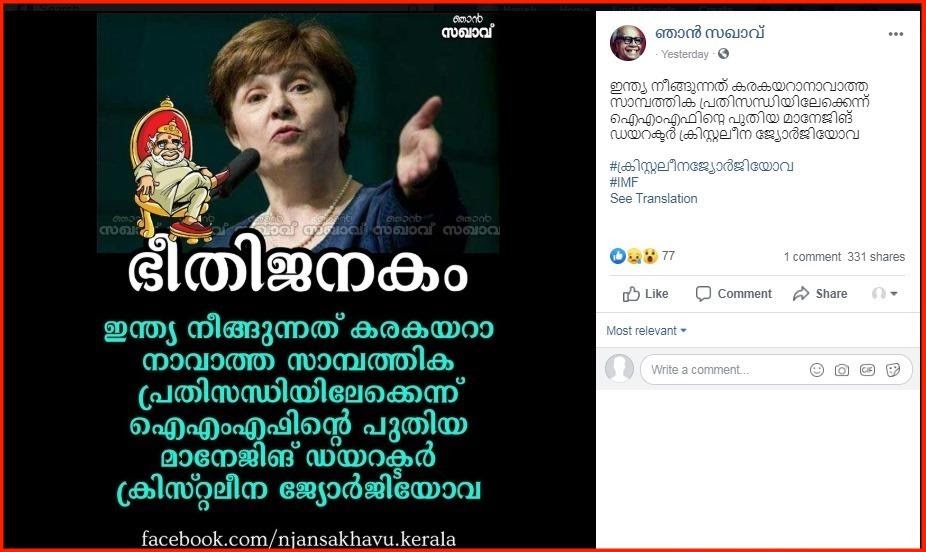The height and width of the screenshot is (552, 926).
Task: Open the #IMF hashtag
Action: 624,182
